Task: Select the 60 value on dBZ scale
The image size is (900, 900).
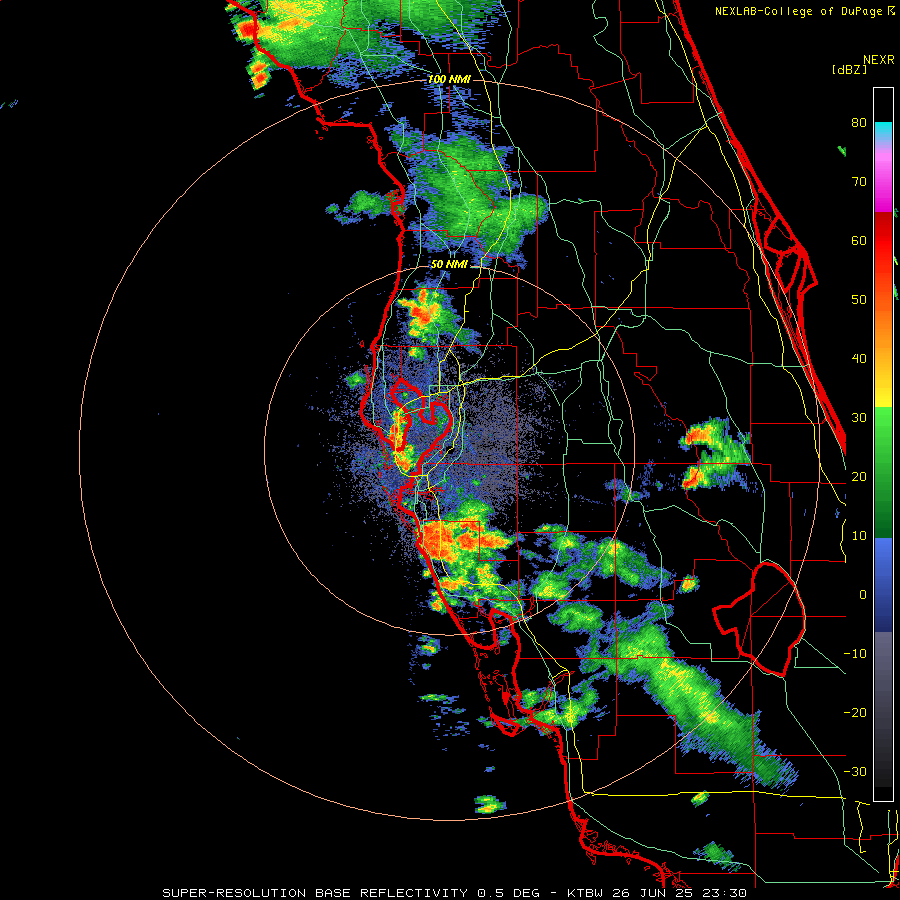Action: pos(859,241)
